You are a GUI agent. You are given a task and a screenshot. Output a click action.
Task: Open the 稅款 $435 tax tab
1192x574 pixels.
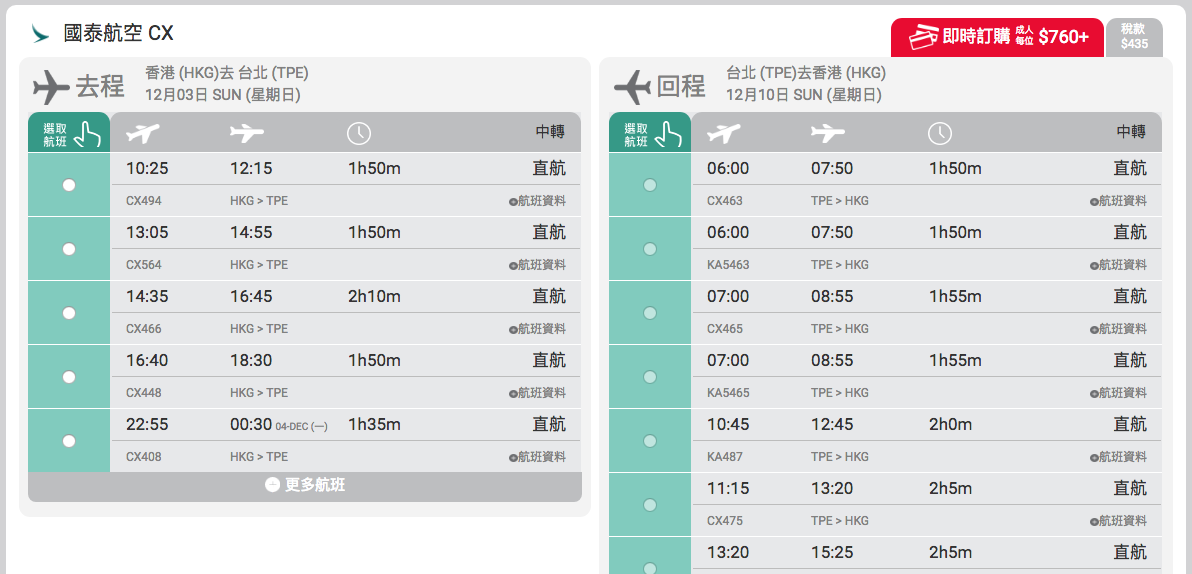[x=1134, y=36]
